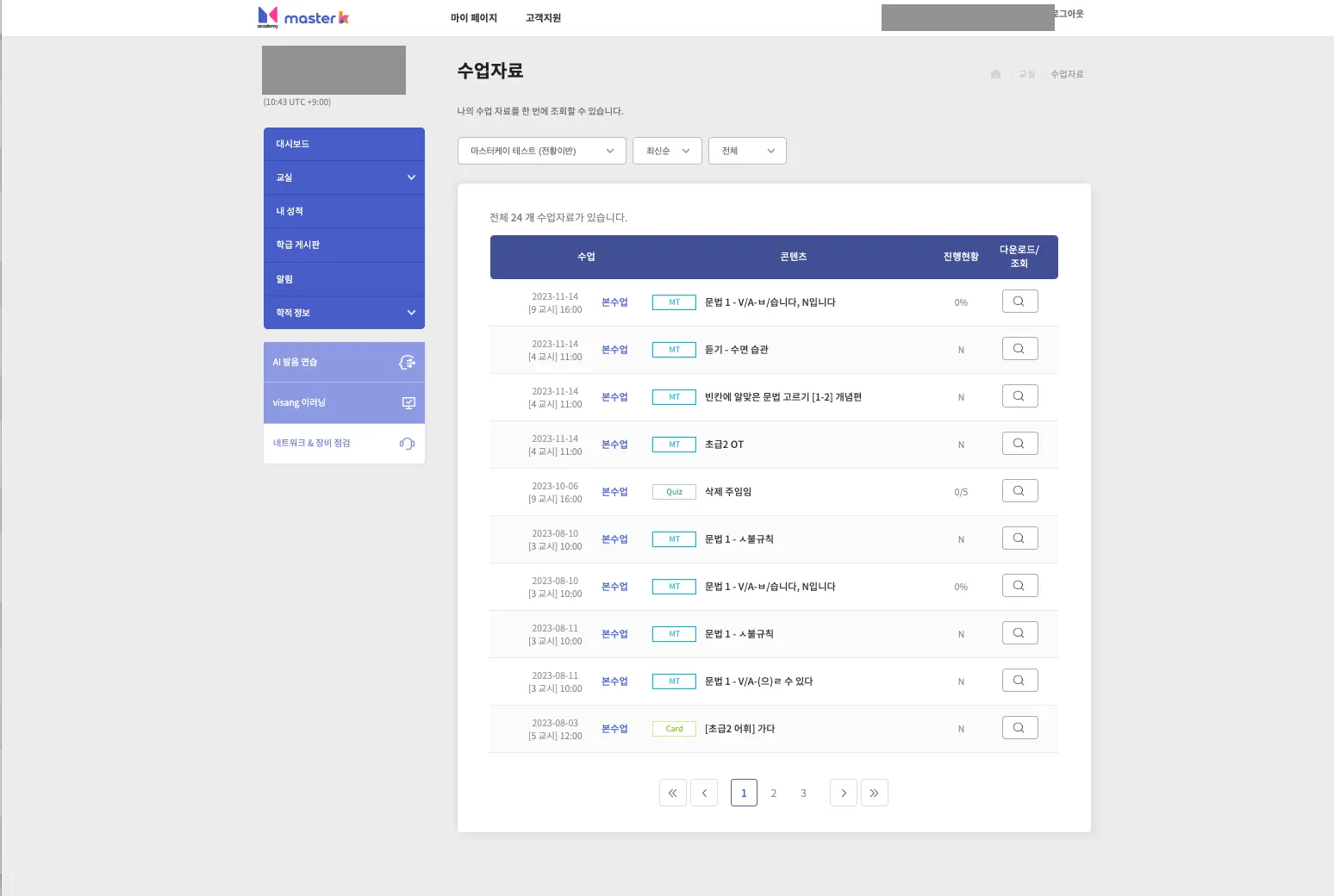Viewport: 1334px width, 896px height.
Task: Go to the previous page
Action: pyautogui.click(x=704, y=793)
